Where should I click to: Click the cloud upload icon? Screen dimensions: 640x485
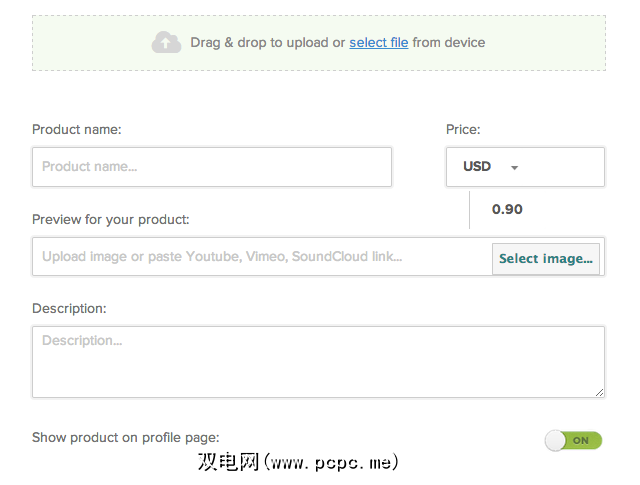pos(166,42)
